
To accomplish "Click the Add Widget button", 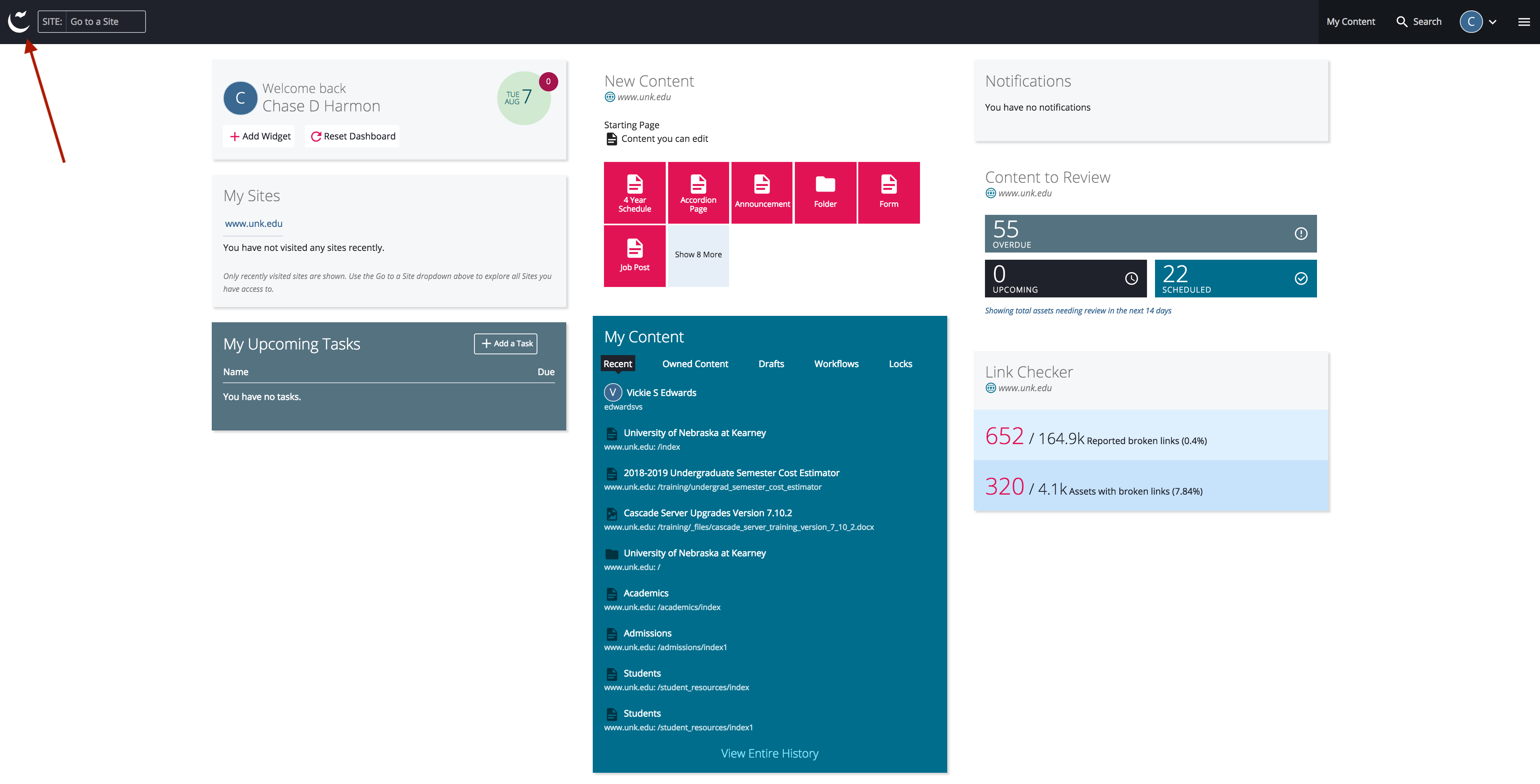I will [260, 136].
